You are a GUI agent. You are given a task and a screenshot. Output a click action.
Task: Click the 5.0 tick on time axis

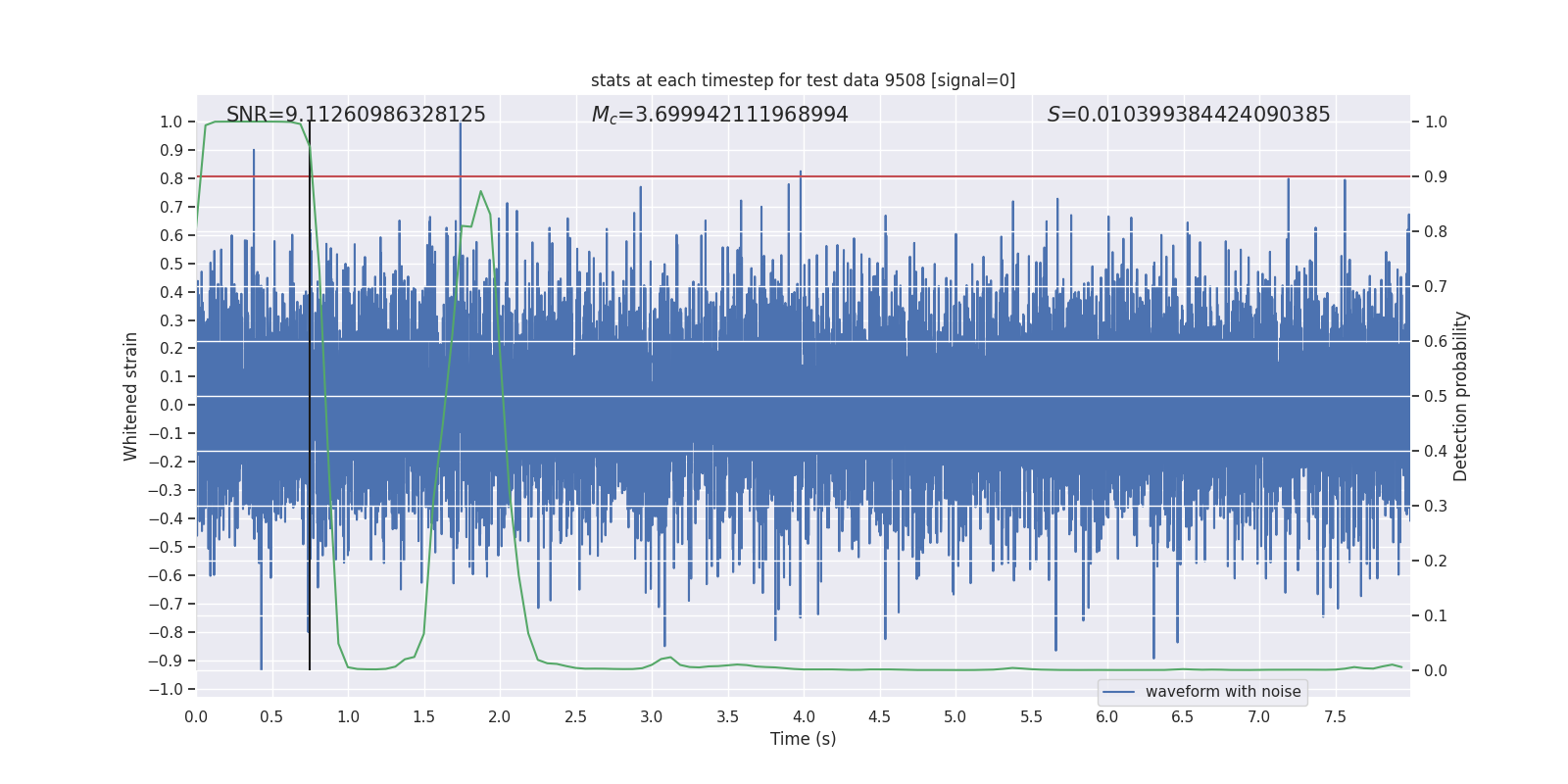coord(955,717)
